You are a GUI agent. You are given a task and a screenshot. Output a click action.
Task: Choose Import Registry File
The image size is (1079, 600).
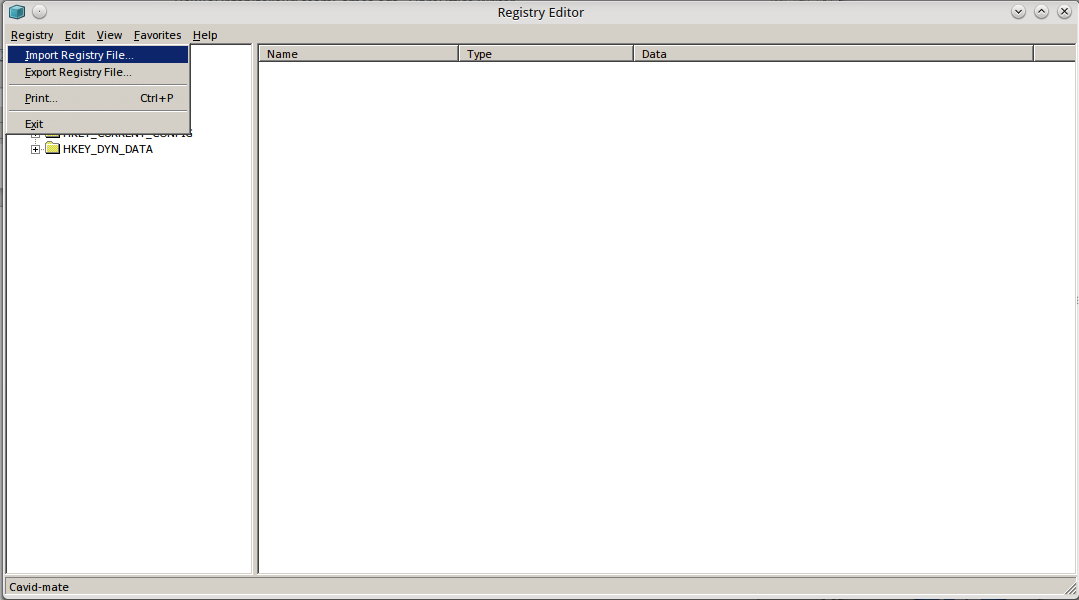98,55
